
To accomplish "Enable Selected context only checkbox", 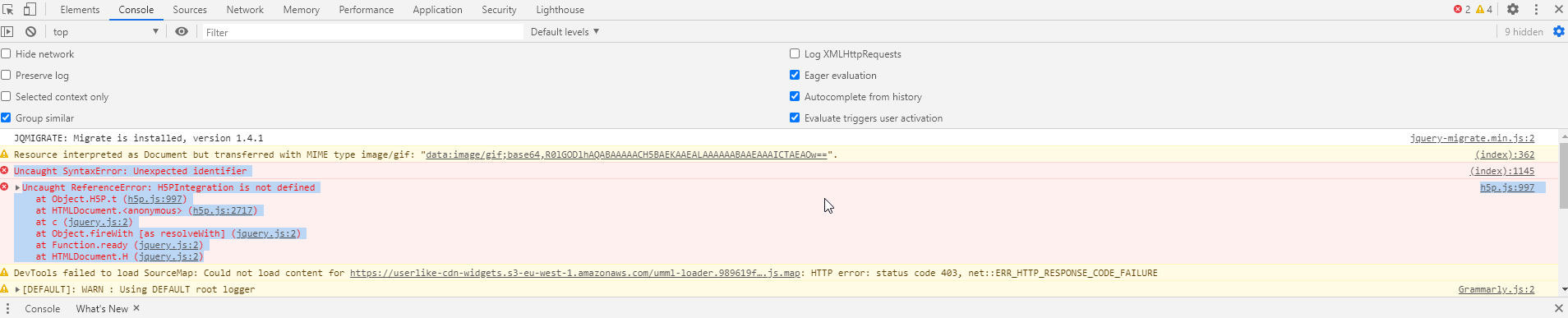I will click(6, 96).
